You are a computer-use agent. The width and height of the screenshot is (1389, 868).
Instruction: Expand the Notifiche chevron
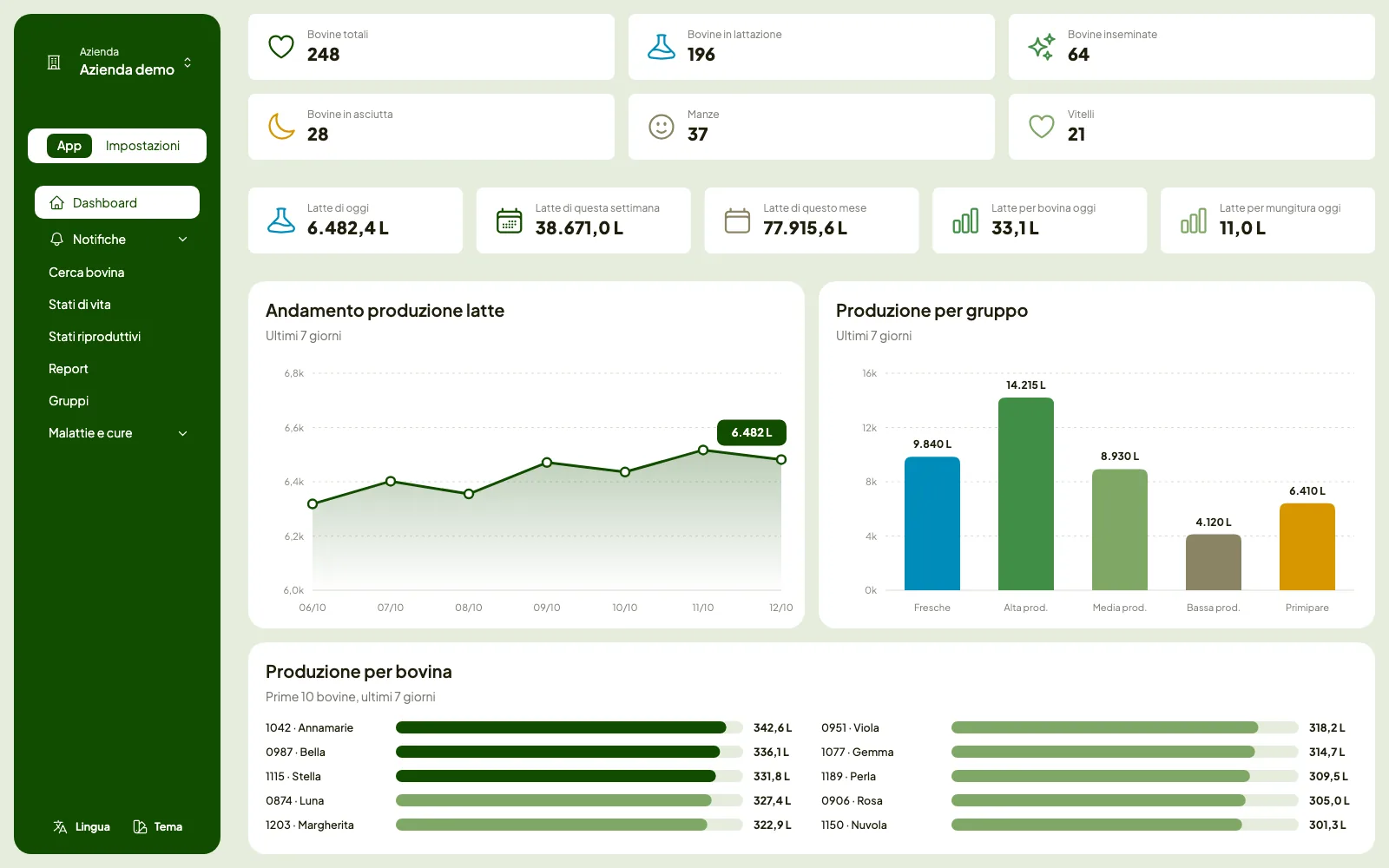(182, 239)
